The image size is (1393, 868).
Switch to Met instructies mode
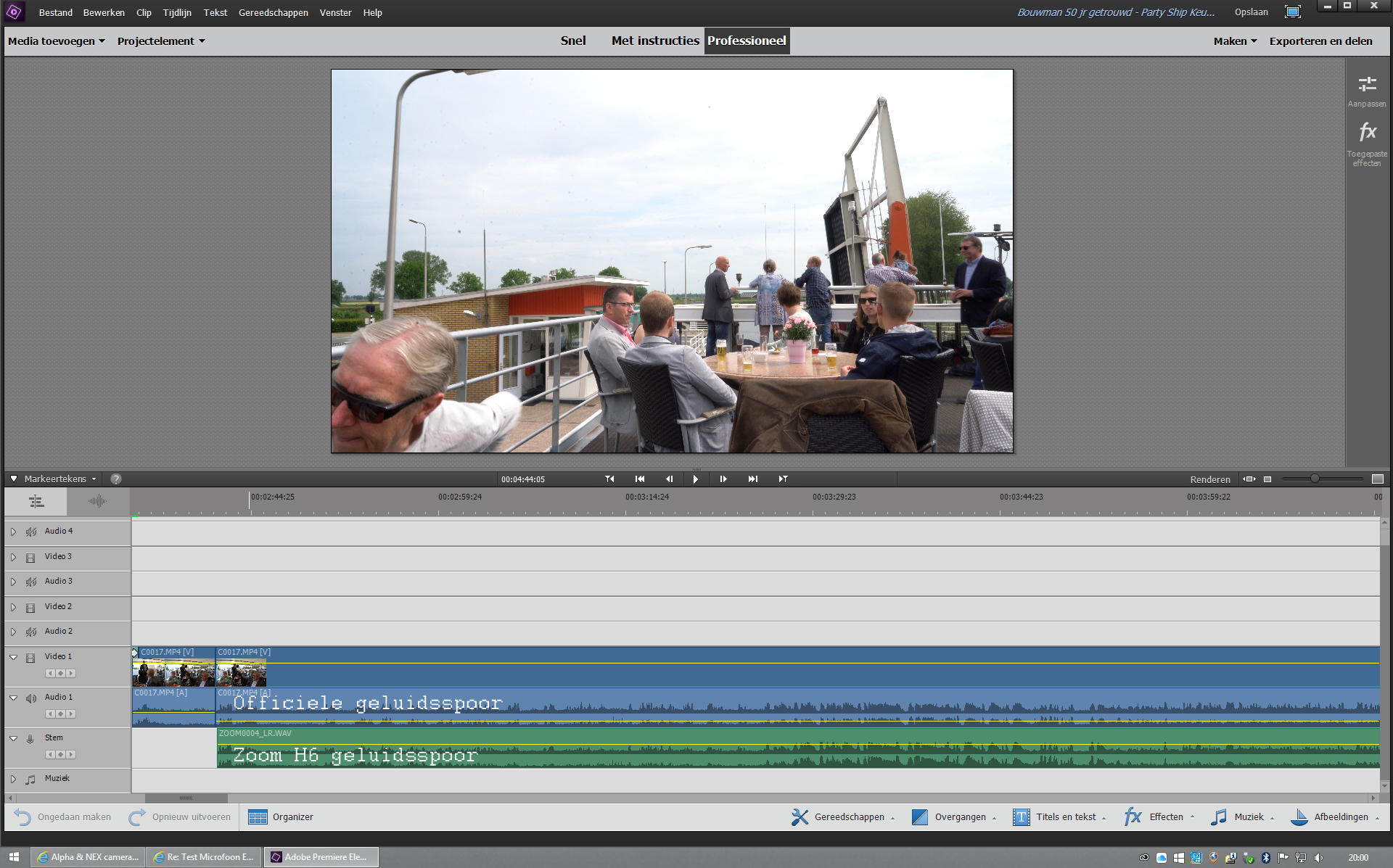(655, 41)
